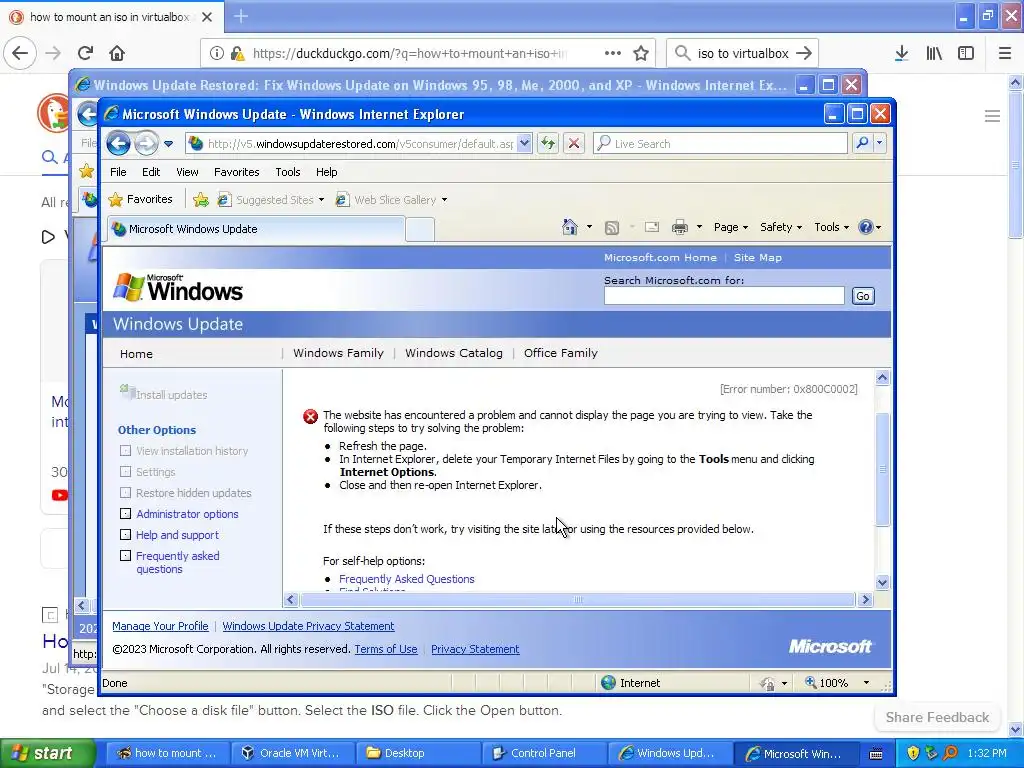The image size is (1024, 768).
Task: Open the Tools menu in menu bar
Action: tap(287, 172)
